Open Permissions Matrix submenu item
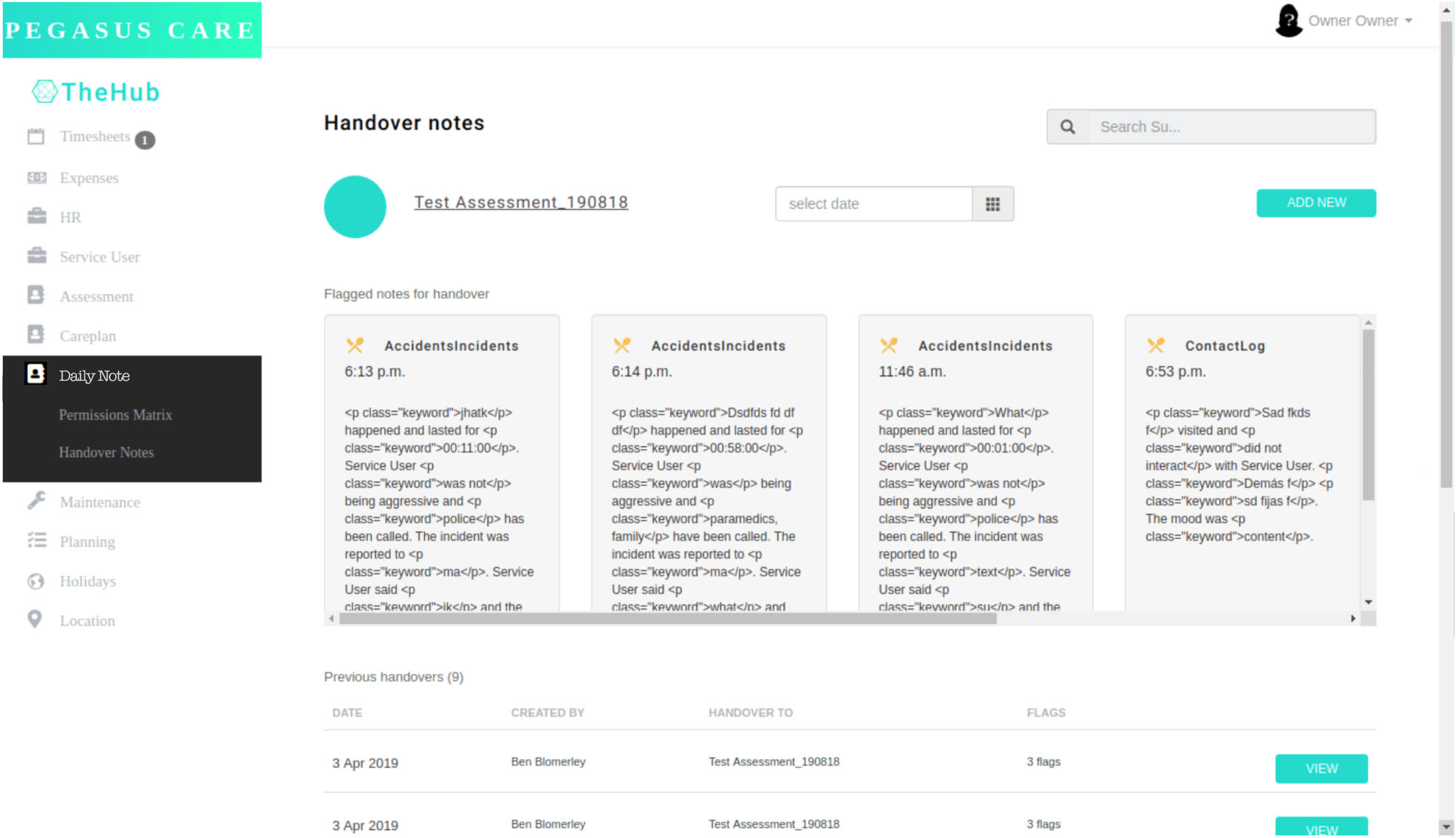The image size is (1456, 838). tap(115, 415)
